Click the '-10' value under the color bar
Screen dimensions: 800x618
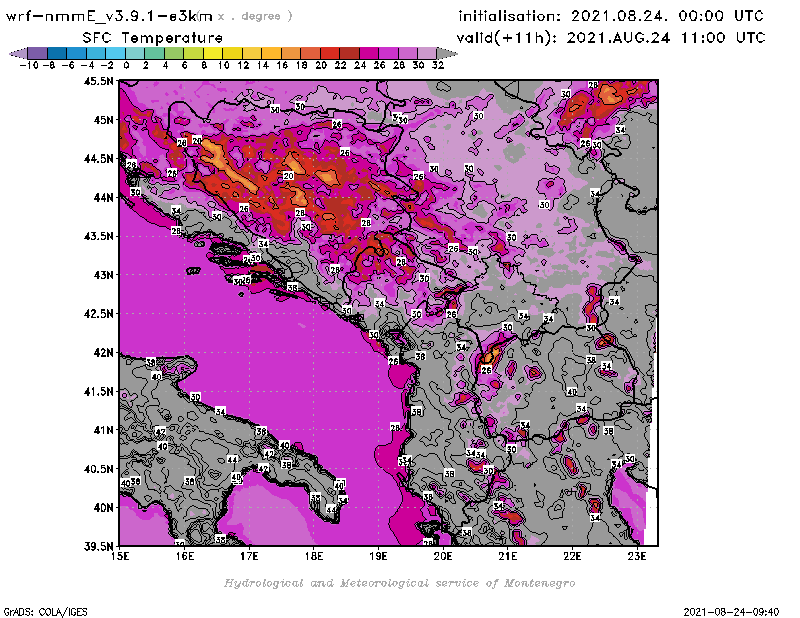pos(29,65)
